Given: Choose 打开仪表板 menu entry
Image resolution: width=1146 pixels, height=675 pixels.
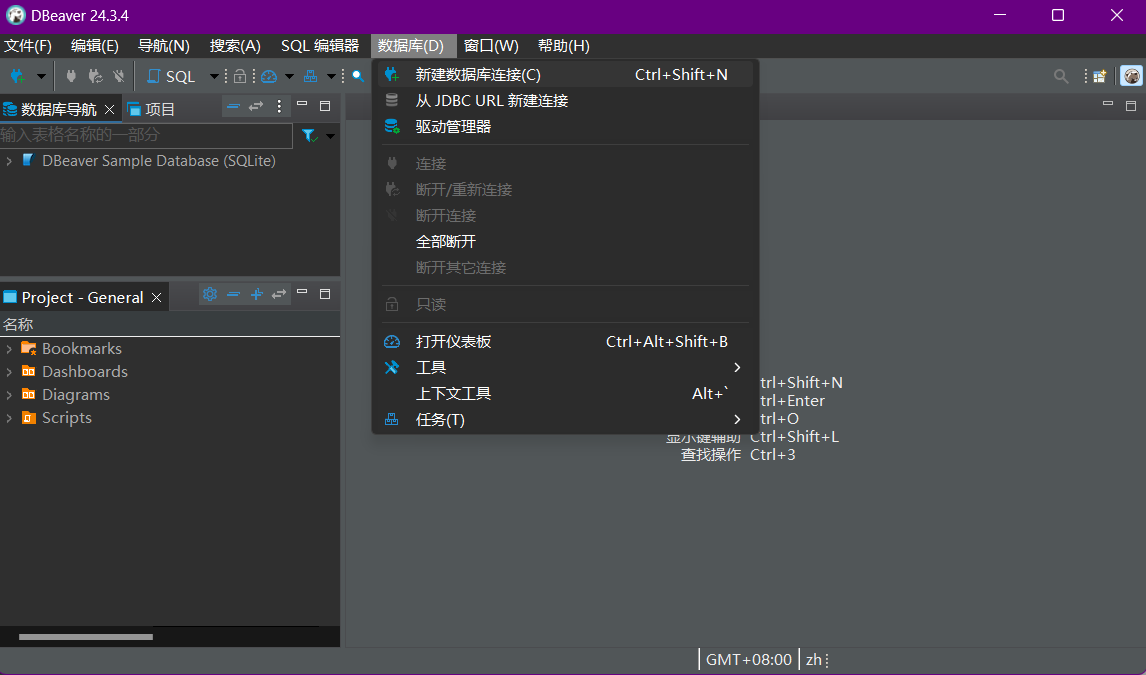Looking at the screenshot, I should click(x=565, y=342).
